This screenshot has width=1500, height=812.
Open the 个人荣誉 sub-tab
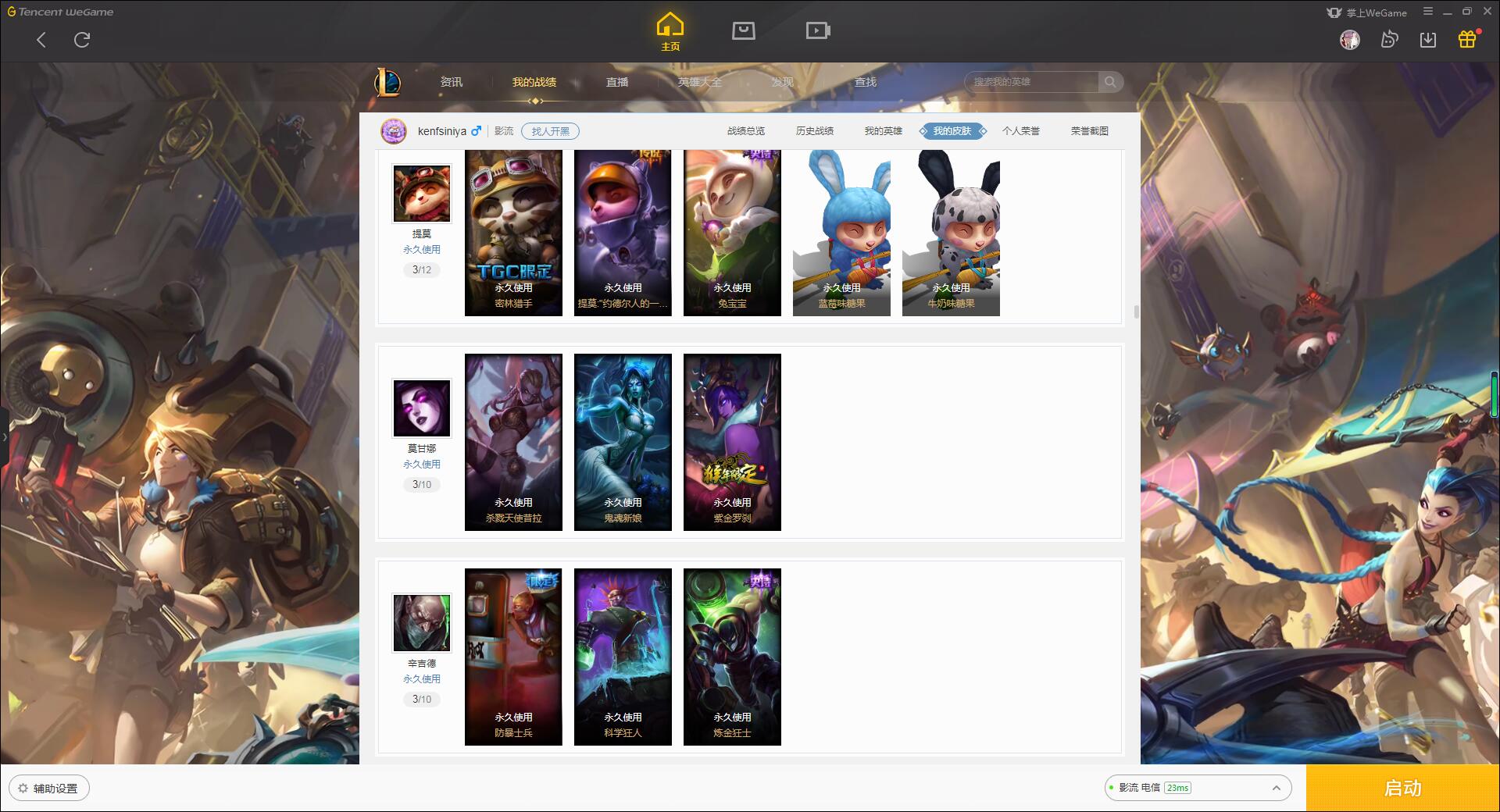(1021, 131)
